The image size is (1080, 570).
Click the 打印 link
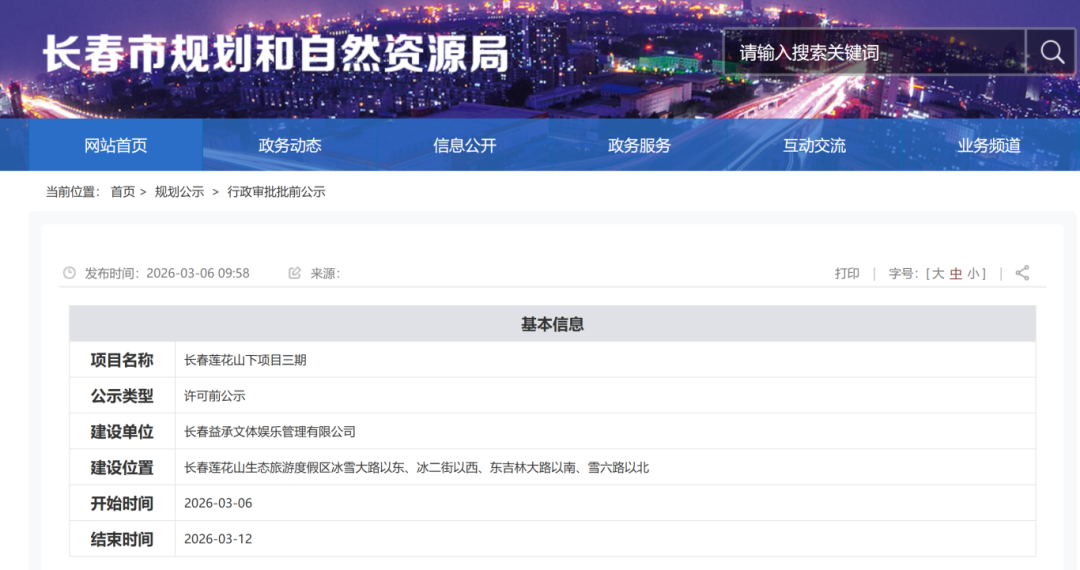(x=847, y=273)
